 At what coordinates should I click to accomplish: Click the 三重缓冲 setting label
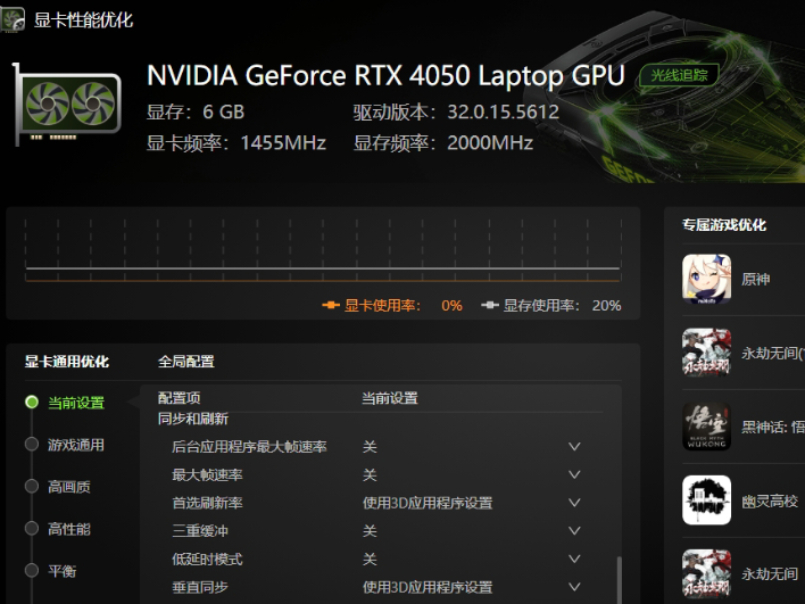pos(200,531)
